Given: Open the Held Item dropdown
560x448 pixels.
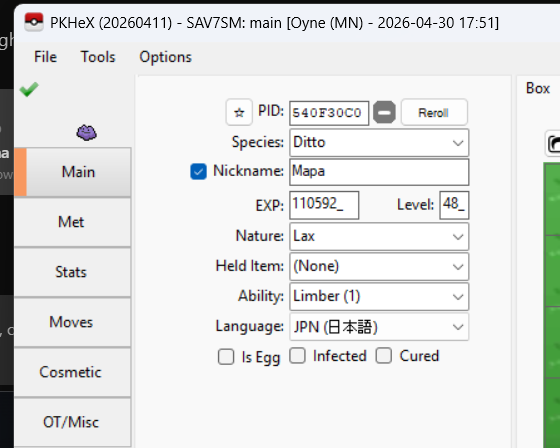Looking at the screenshot, I should coord(379,267).
